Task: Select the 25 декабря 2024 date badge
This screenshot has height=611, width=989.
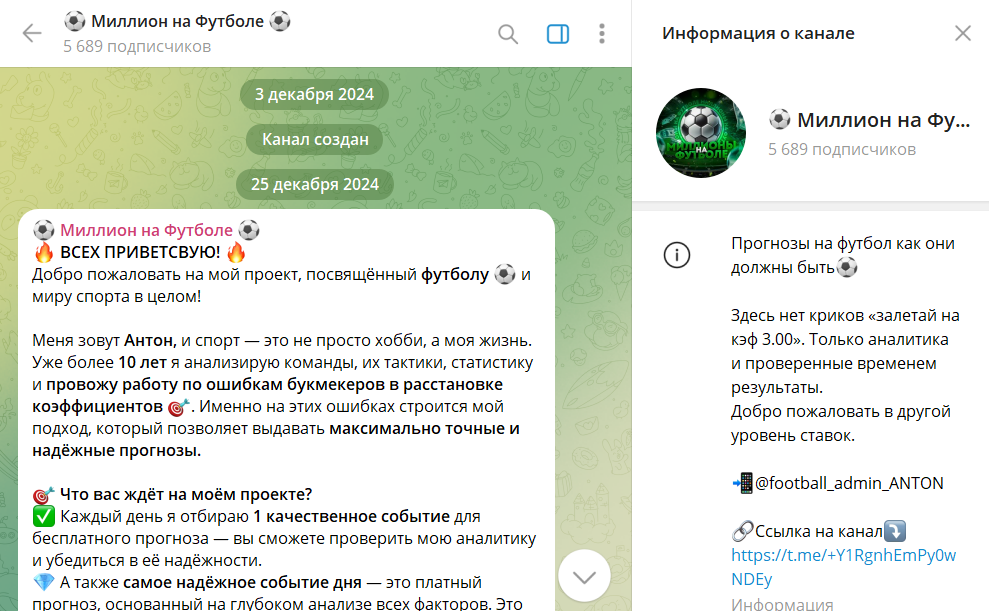Action: point(315,184)
